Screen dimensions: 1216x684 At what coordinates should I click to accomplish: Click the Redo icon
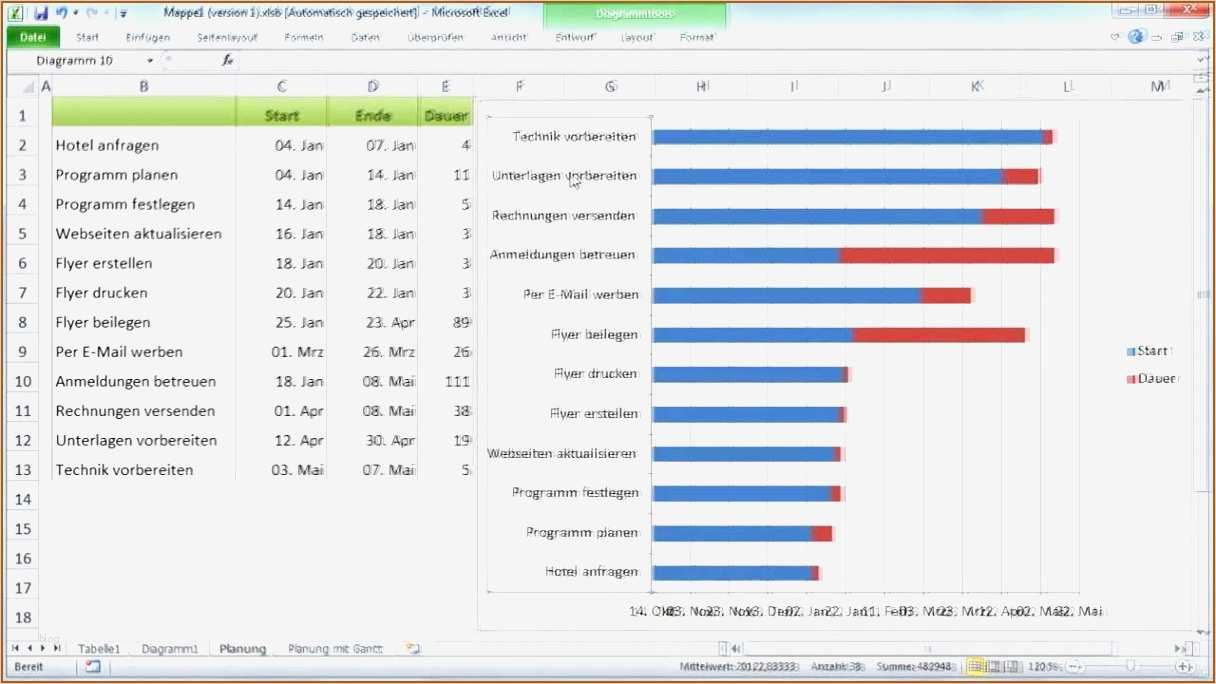coord(91,11)
